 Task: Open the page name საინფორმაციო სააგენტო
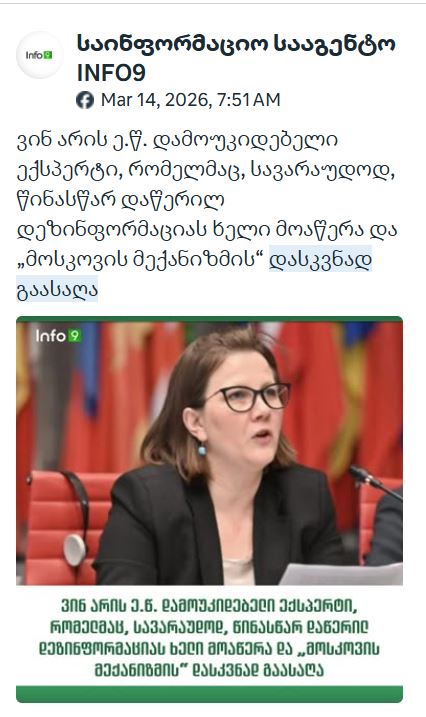[x=236, y=43]
